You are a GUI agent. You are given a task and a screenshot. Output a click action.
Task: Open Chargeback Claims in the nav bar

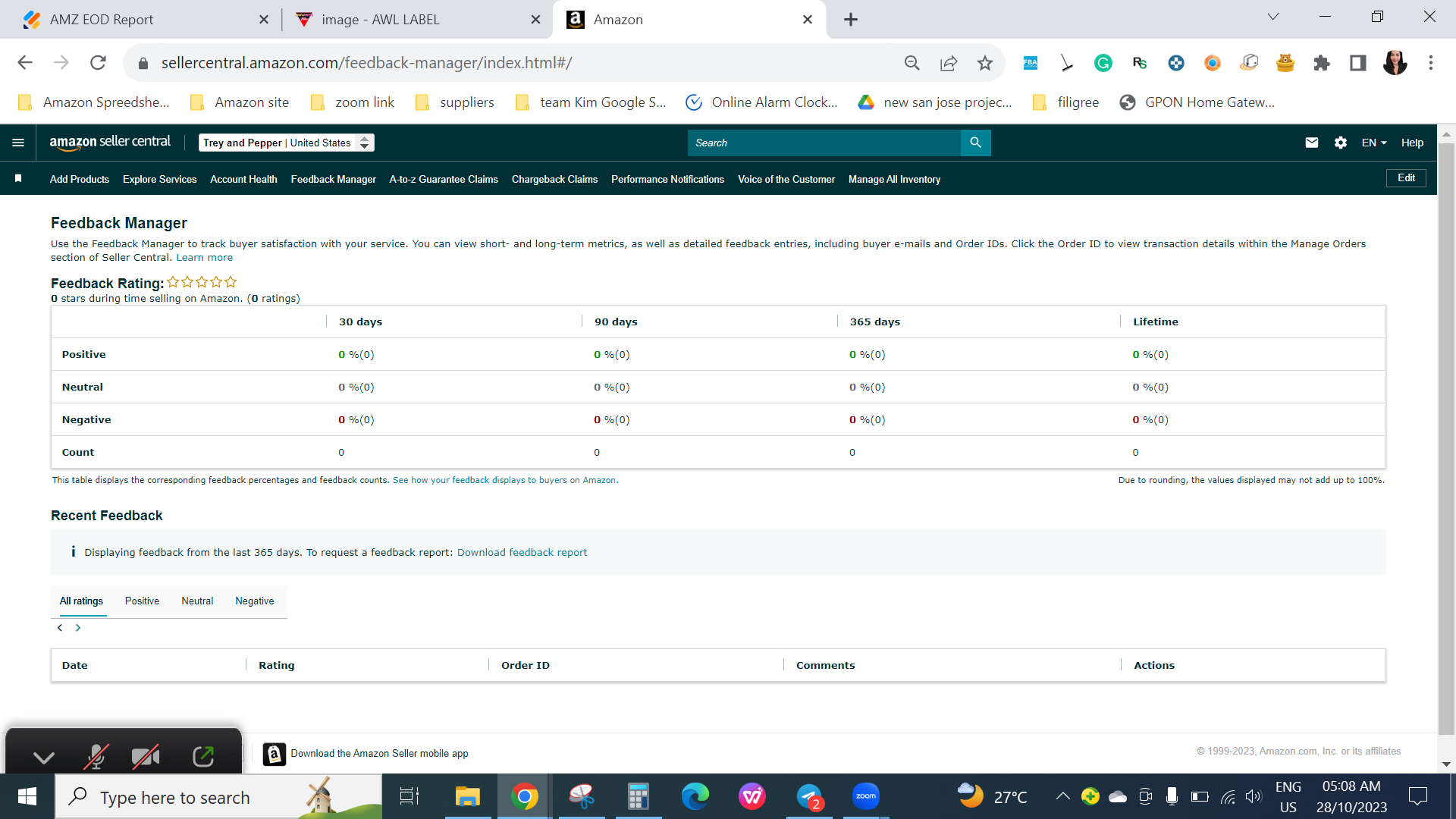point(554,179)
